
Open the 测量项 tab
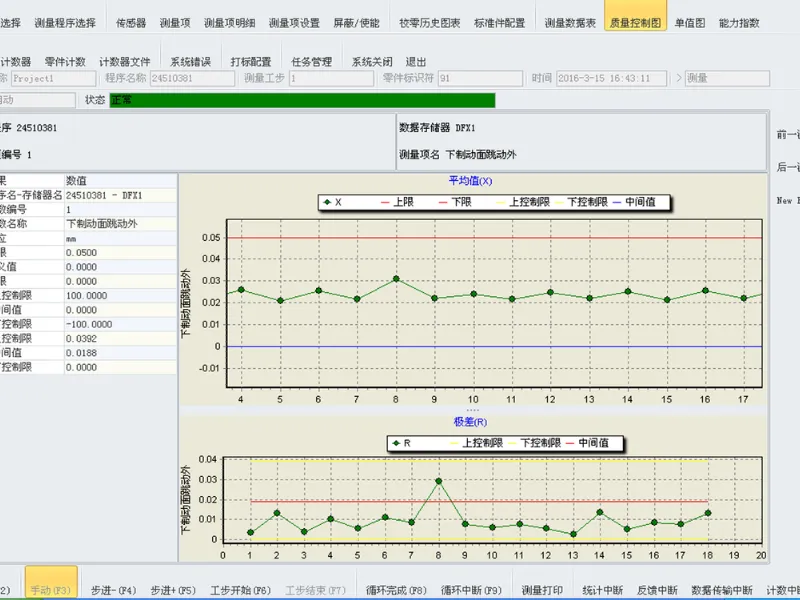[174, 23]
